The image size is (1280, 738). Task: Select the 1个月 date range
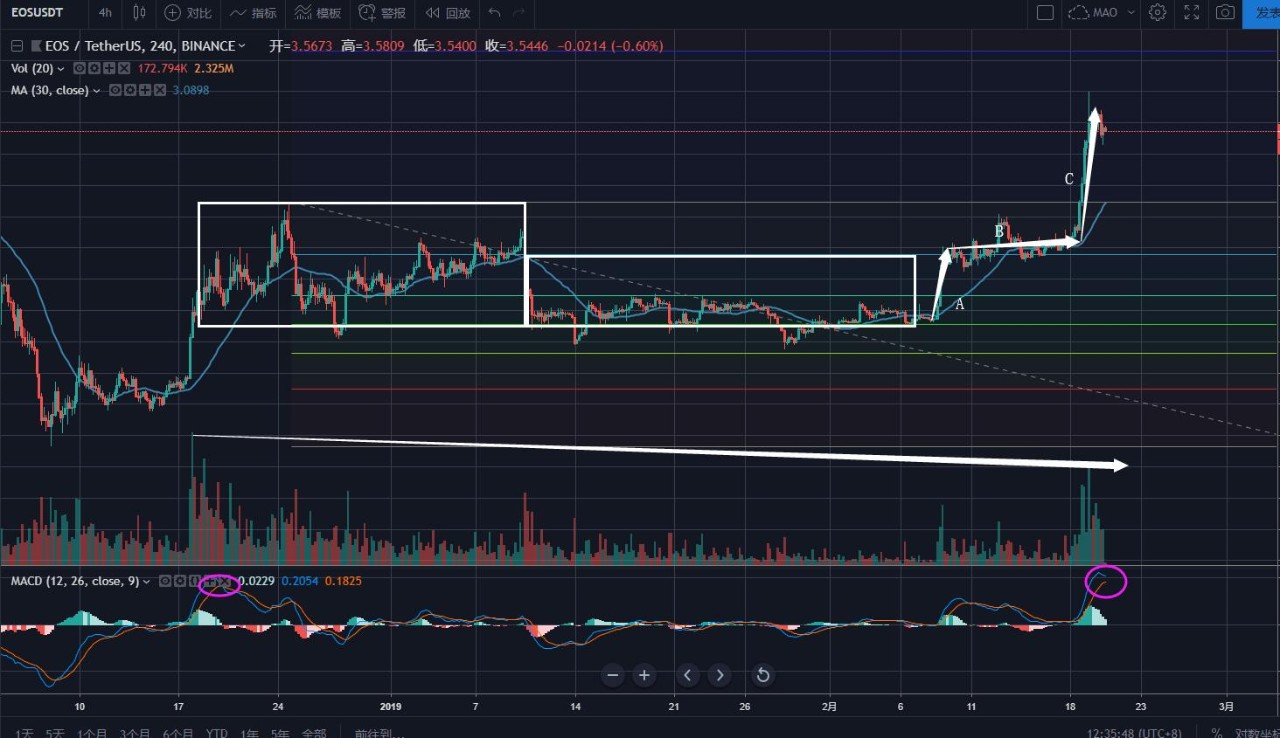(92, 733)
